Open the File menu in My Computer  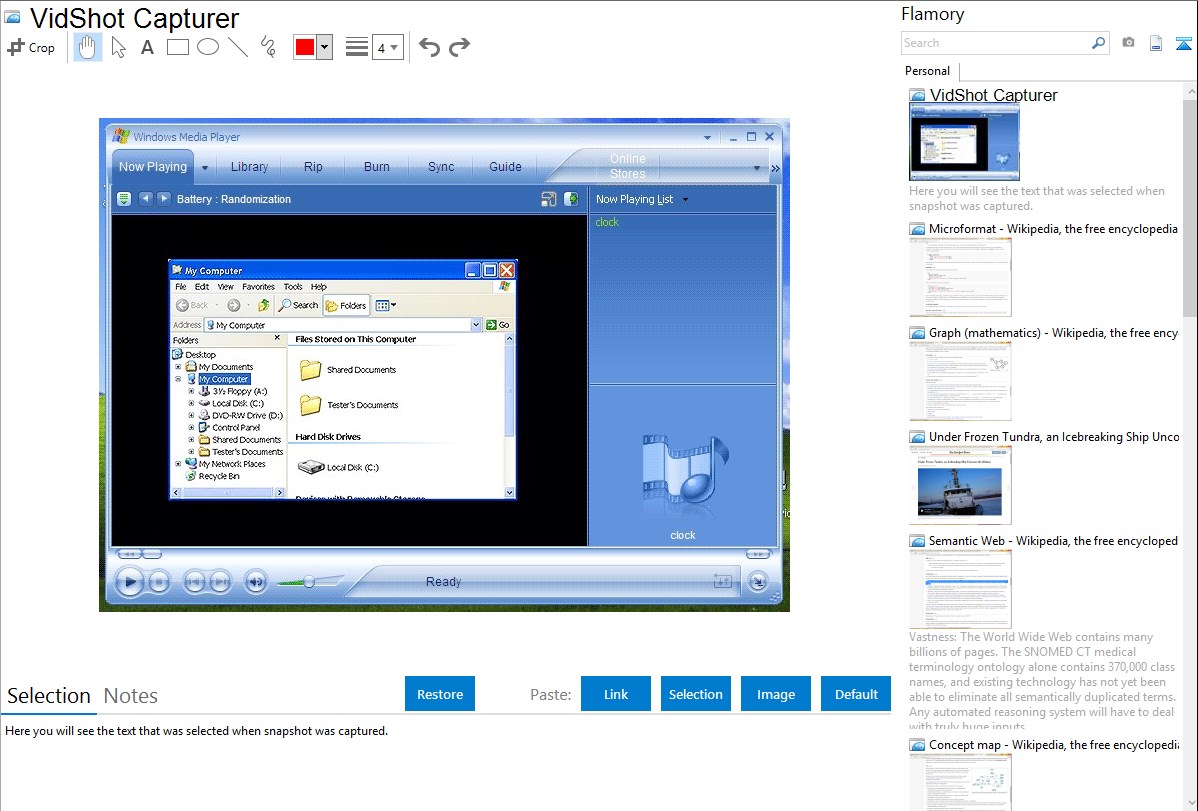(181, 287)
